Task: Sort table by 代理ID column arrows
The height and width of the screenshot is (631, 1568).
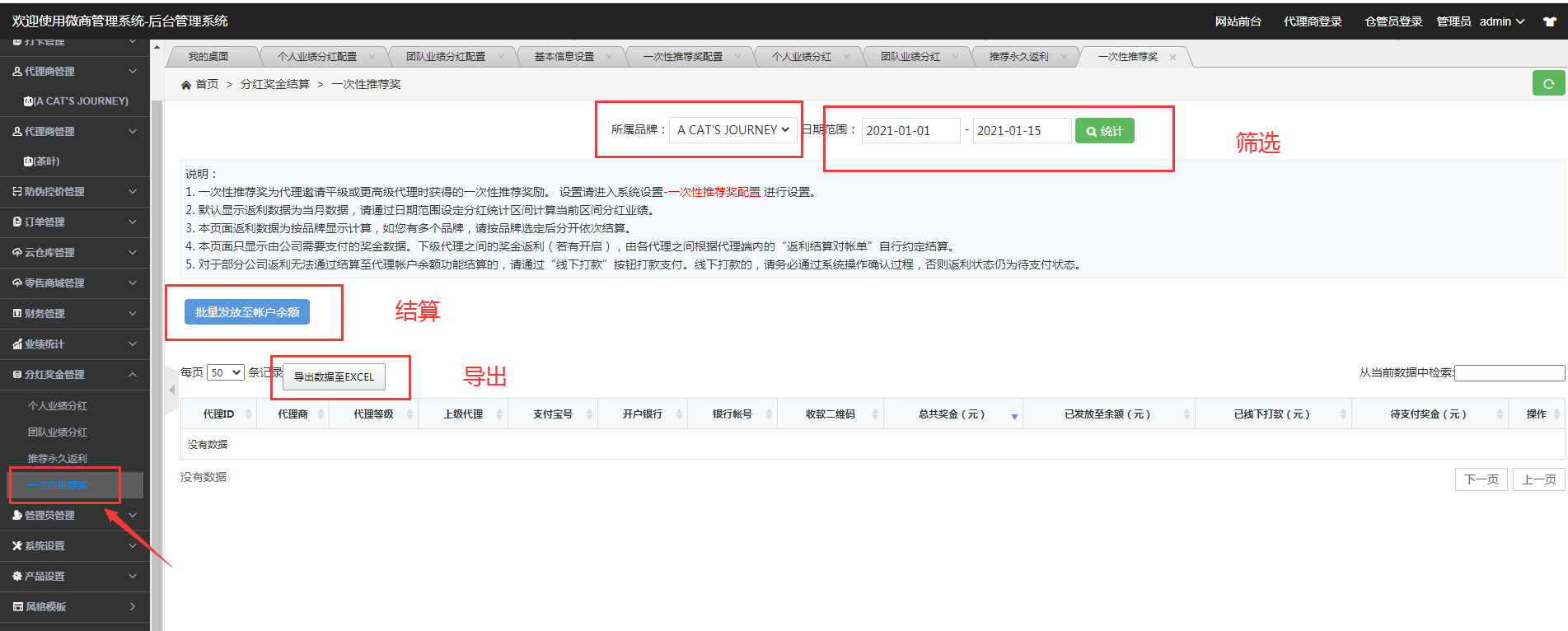Action: pyautogui.click(x=249, y=414)
